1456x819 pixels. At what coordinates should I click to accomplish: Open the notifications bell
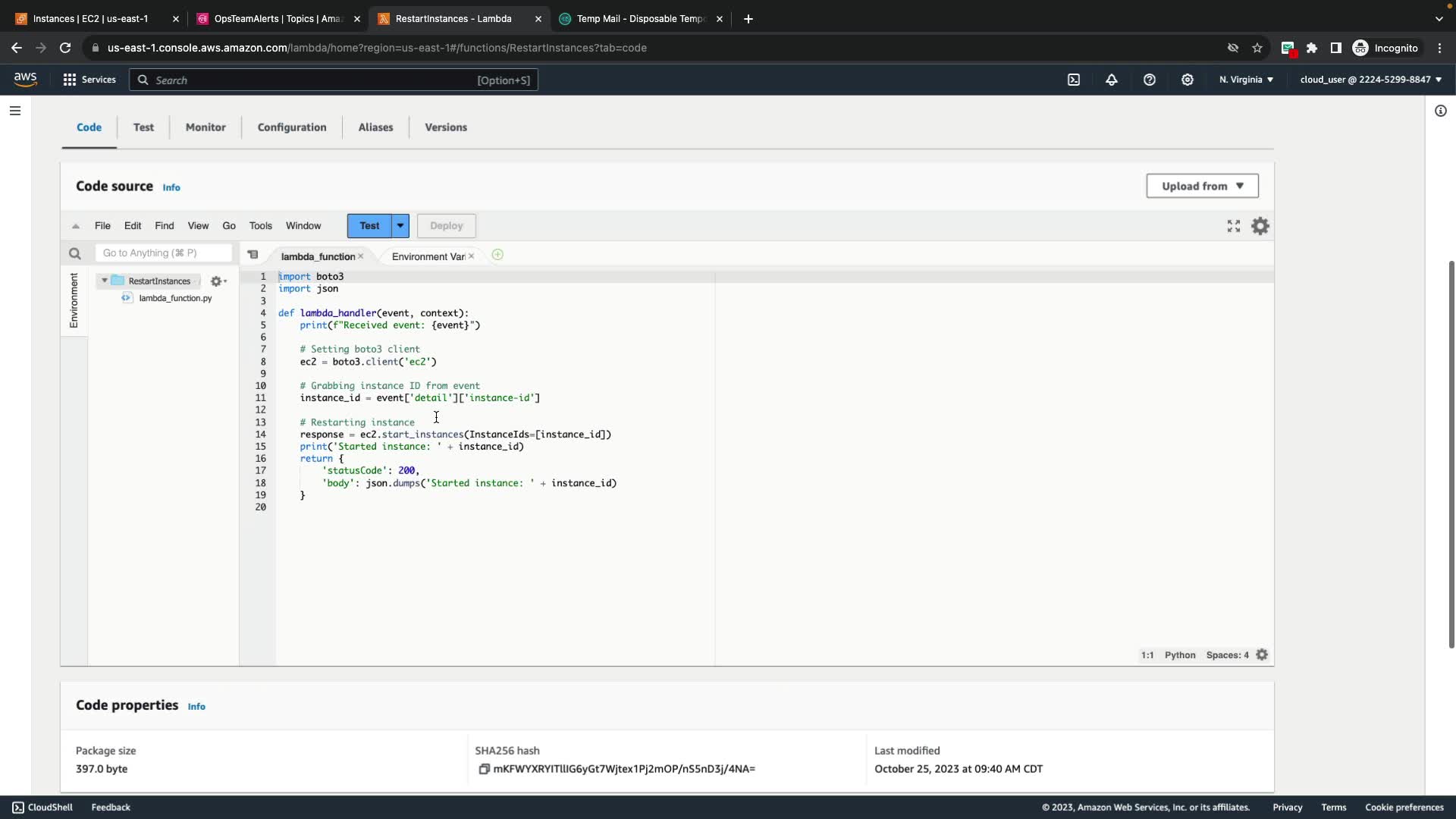tap(1112, 80)
